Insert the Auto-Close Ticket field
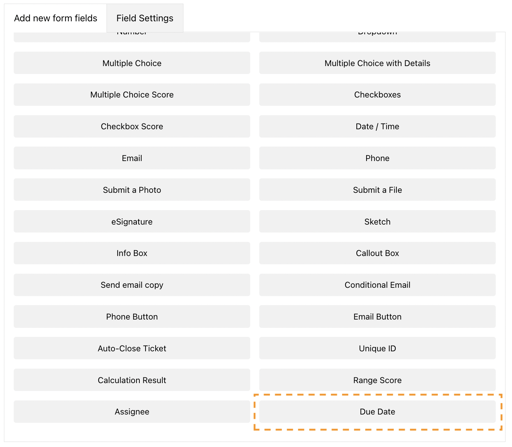This screenshot has height=447, width=512. (132, 348)
